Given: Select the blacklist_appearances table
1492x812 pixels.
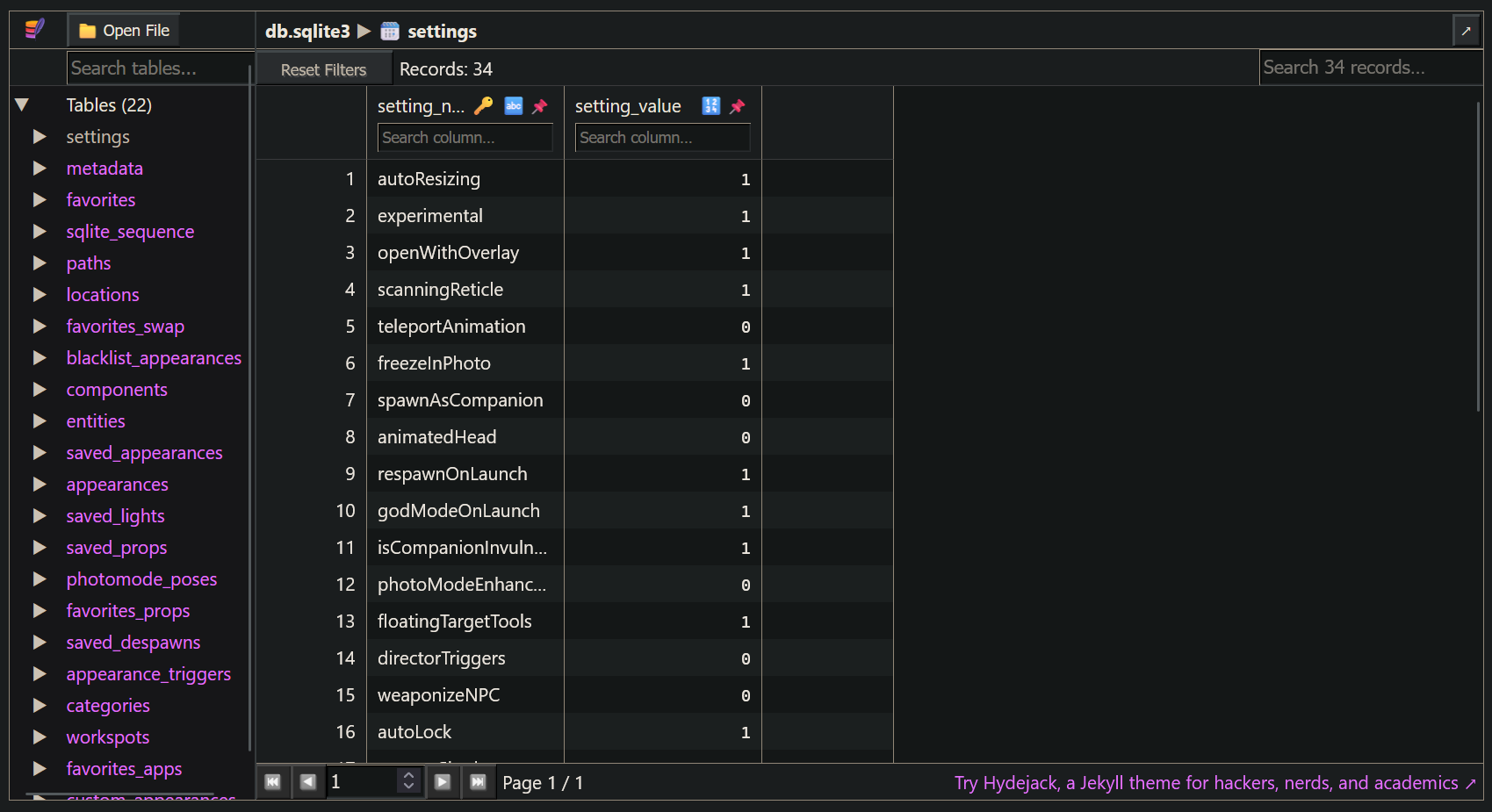Looking at the screenshot, I should (x=154, y=358).
